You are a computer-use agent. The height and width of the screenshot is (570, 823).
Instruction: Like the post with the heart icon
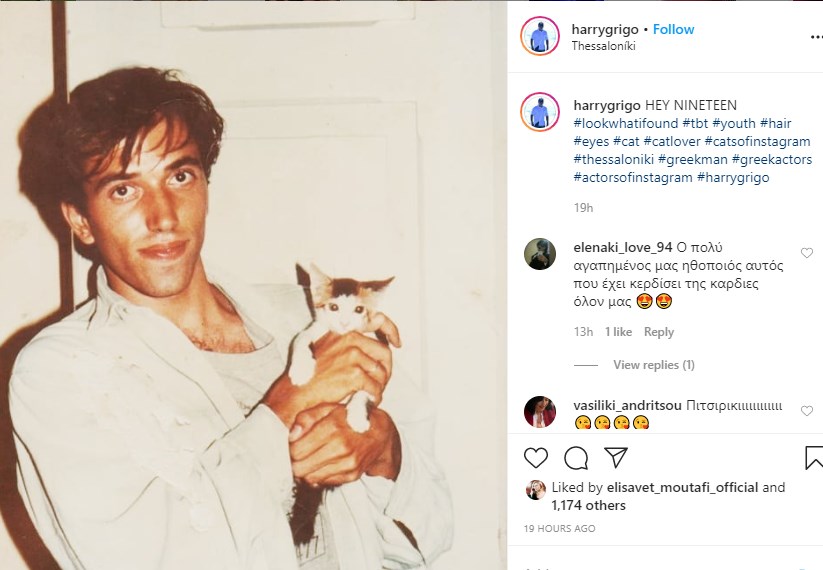click(536, 458)
